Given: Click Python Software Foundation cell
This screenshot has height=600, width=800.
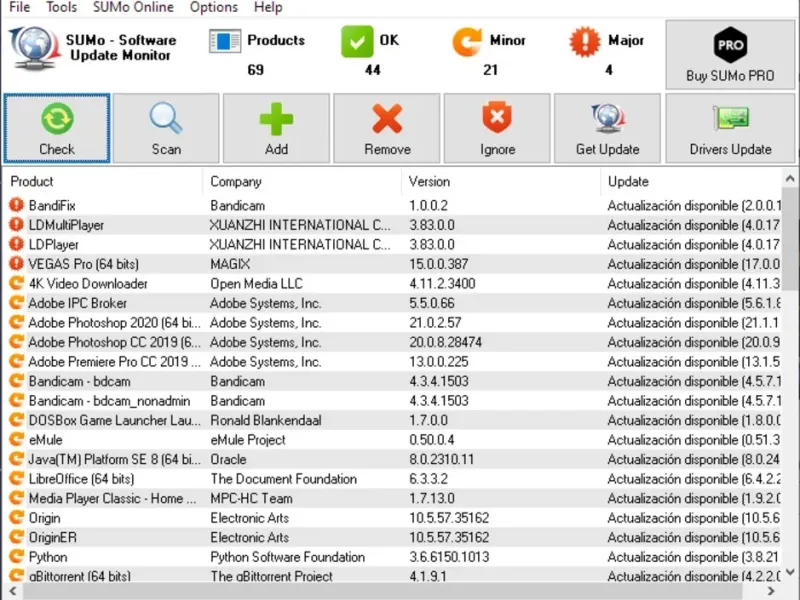Looking at the screenshot, I should pos(287,557).
